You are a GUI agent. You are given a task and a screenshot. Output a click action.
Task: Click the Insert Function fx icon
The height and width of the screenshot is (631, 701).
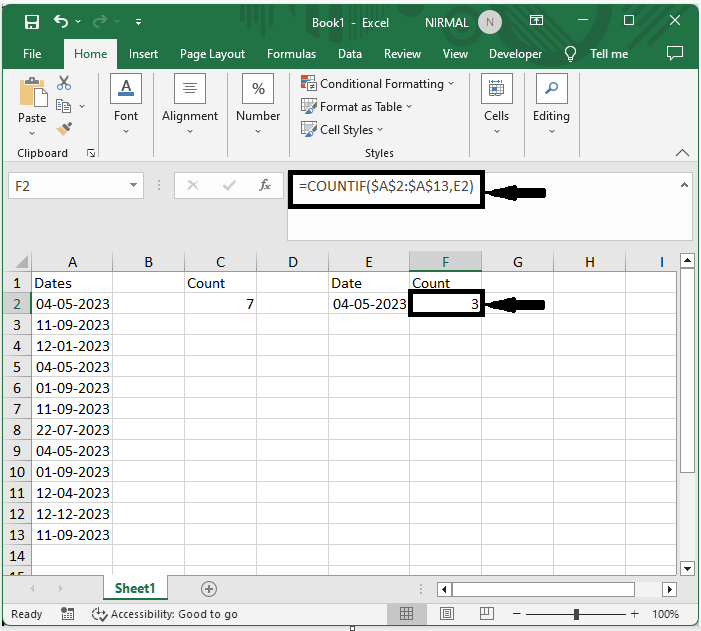265,185
